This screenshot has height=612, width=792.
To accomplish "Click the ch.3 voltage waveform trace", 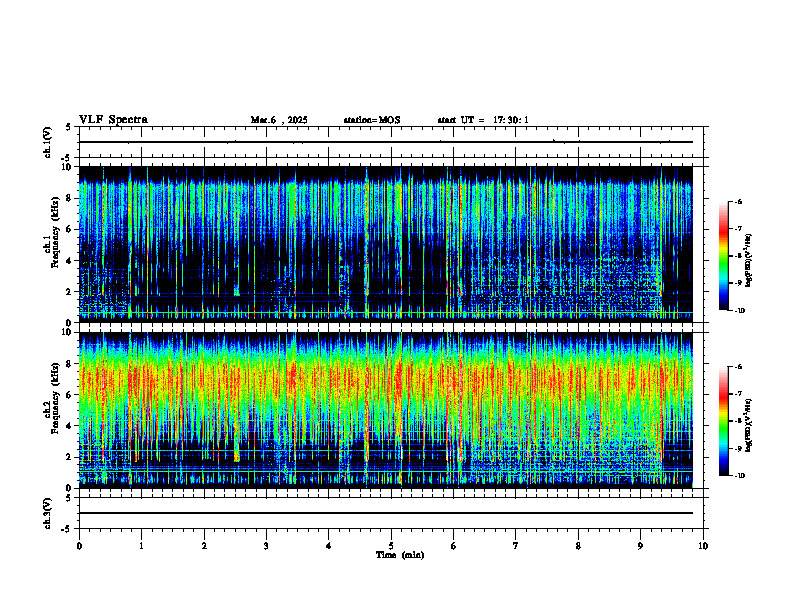I will [386, 513].
